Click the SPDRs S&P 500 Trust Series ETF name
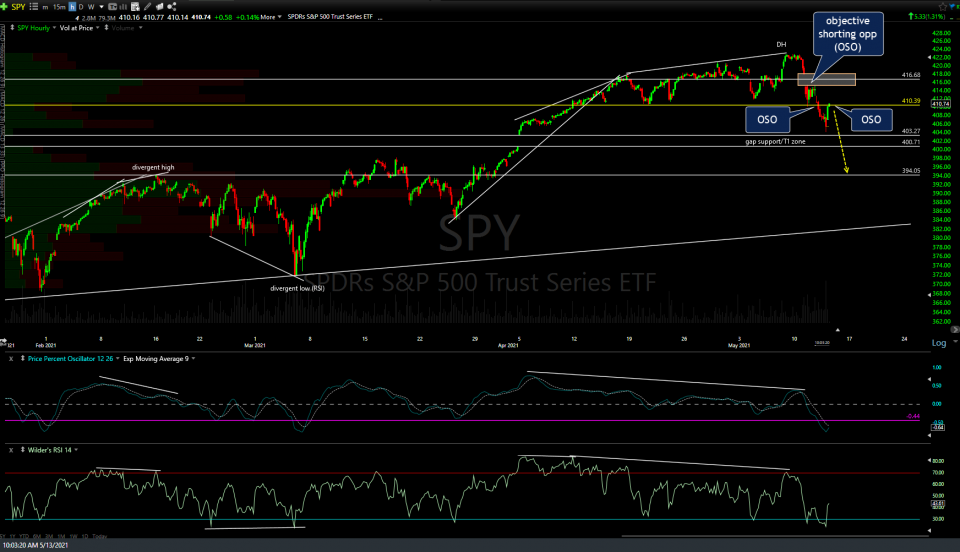This screenshot has height=552, width=960. pyautogui.click(x=330, y=17)
